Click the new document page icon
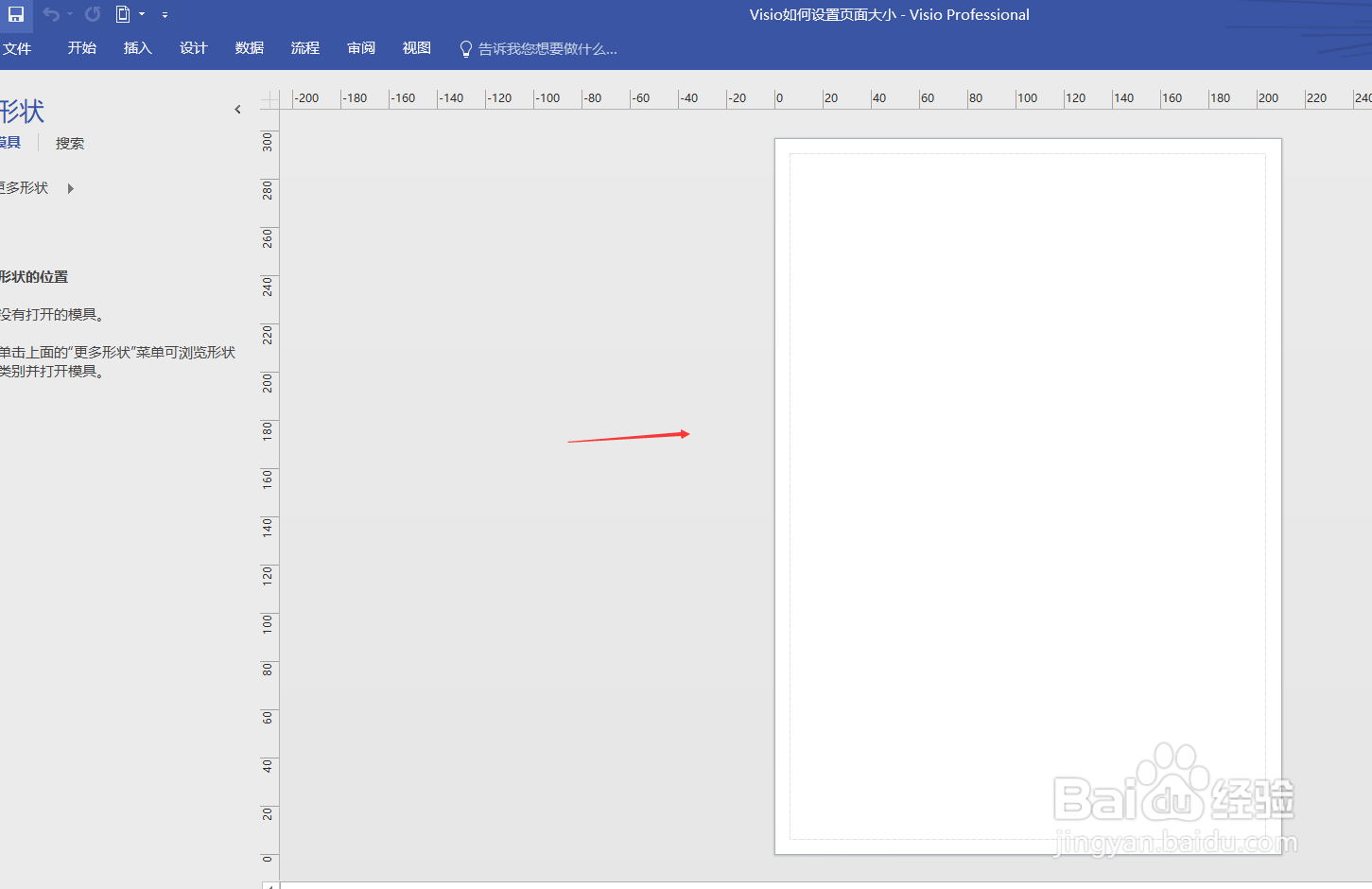The image size is (1372, 889). [123, 14]
